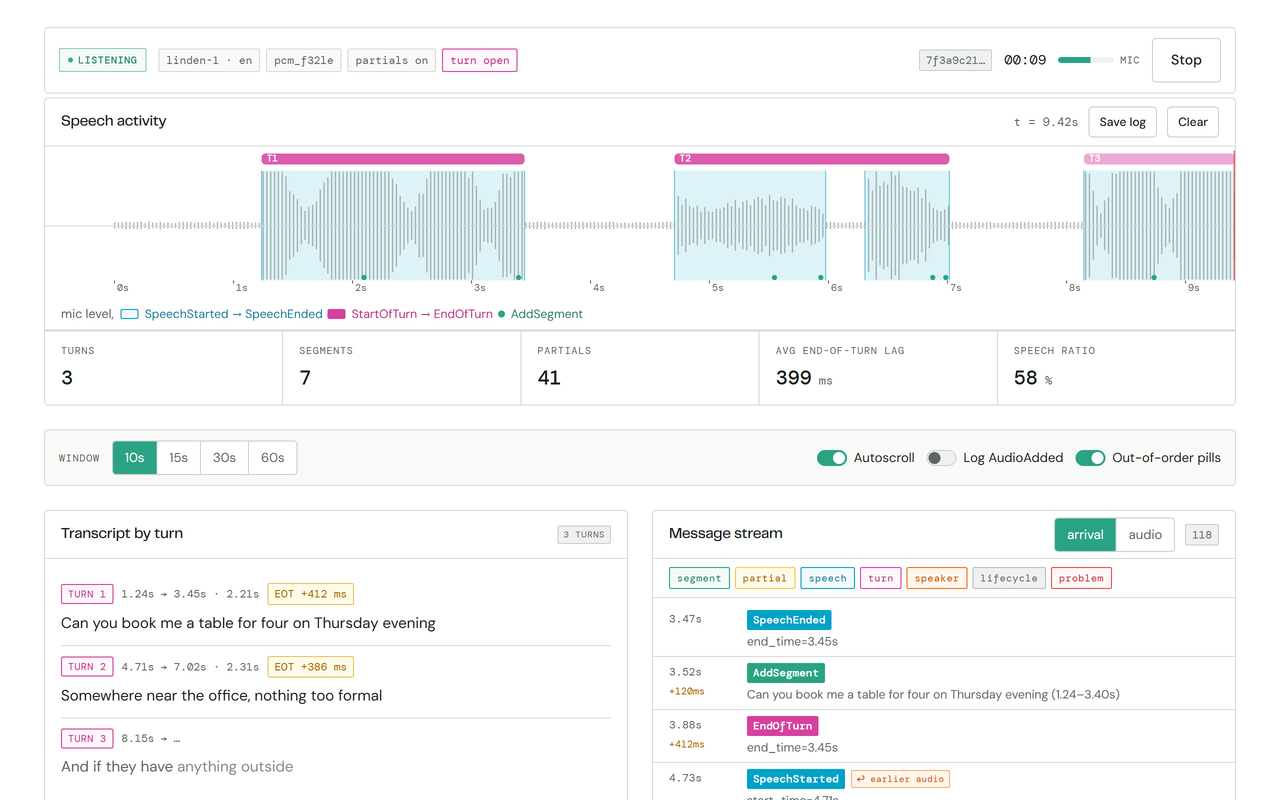Screen dimensions: 1280x800
Task: Click the EndOfTurn message tag
Action: tap(782, 726)
